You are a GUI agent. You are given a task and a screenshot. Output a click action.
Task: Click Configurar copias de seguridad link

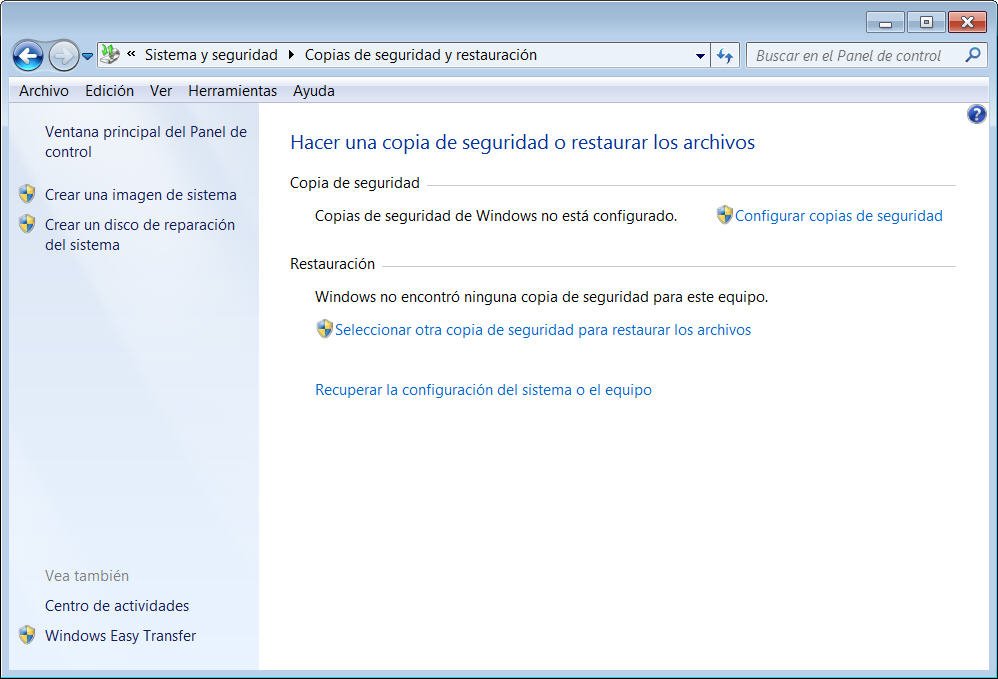(838, 216)
